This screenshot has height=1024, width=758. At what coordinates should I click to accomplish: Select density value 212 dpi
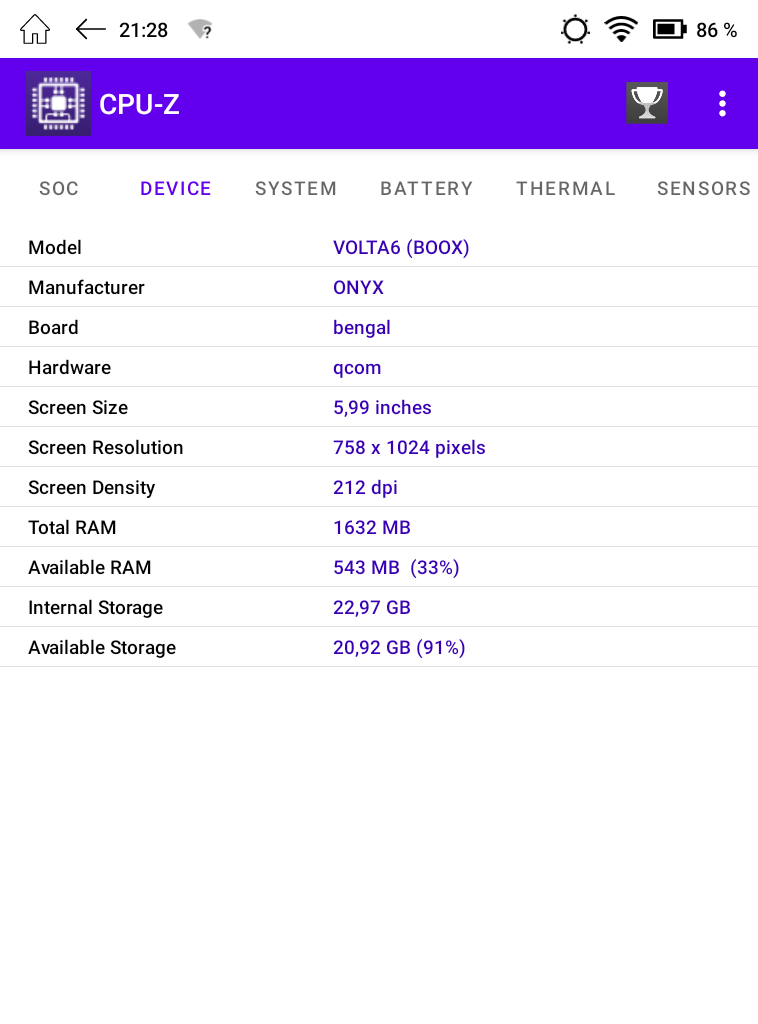[x=365, y=488]
